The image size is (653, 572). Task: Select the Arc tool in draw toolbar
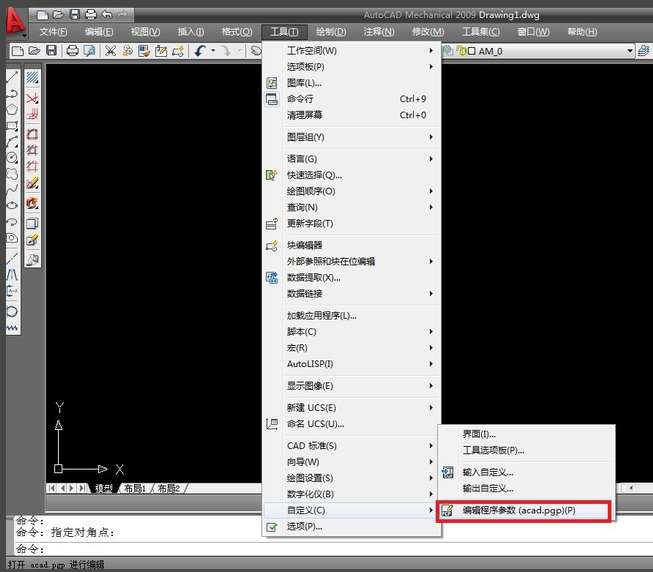12,142
